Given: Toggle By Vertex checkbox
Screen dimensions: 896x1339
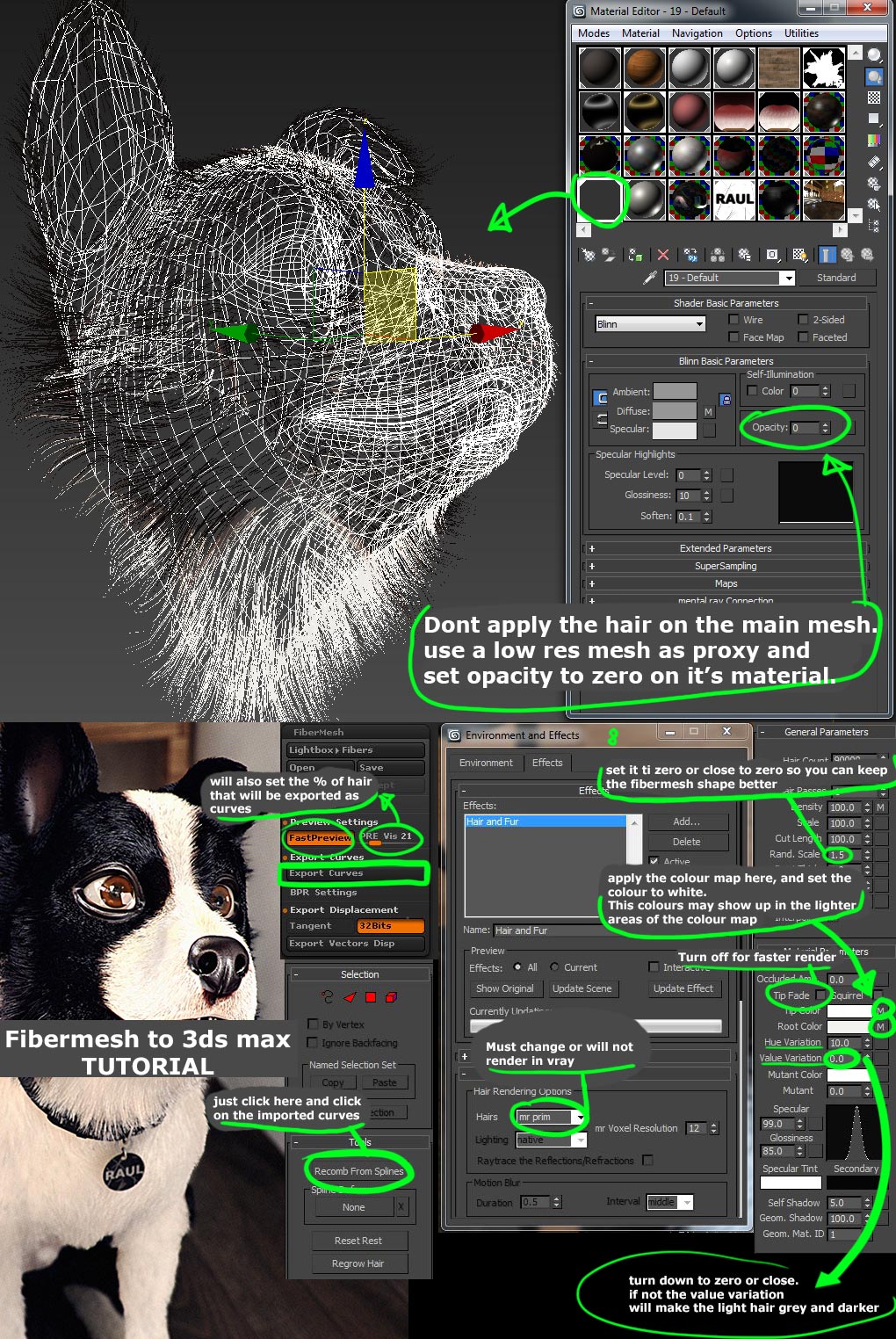Looking at the screenshot, I should 313,1024.
